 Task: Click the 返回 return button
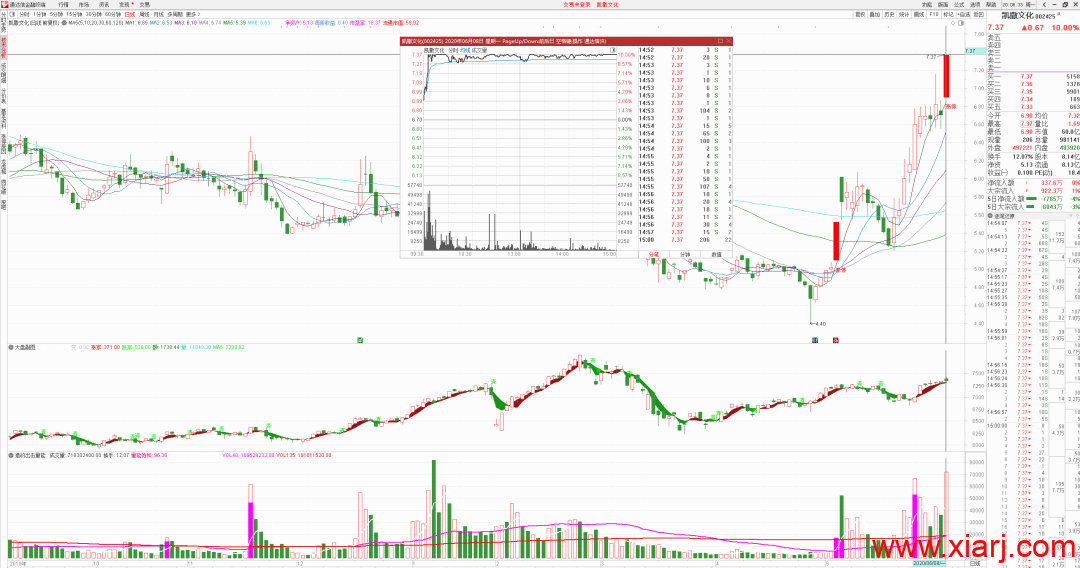pos(979,14)
